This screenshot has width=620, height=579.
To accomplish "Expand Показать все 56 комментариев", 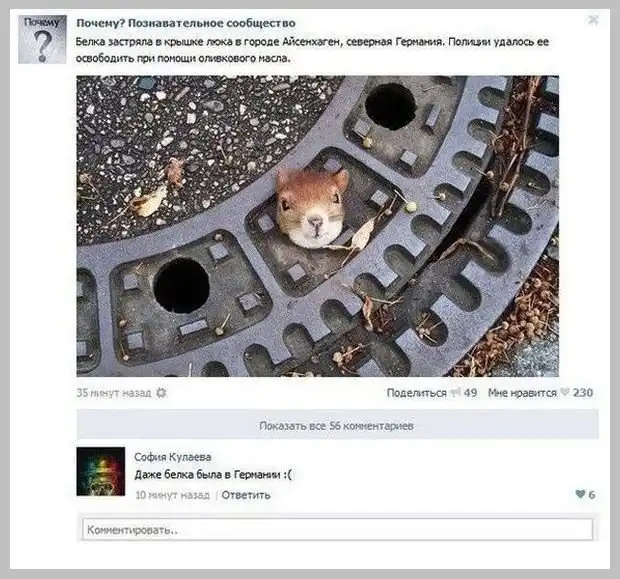I will click(x=337, y=426).
